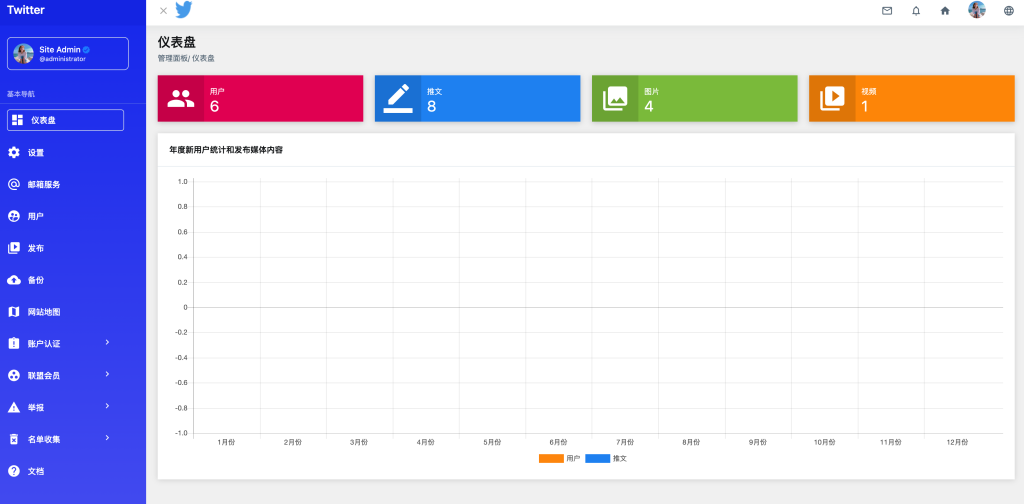Click the 举报 warning triangle icon

[x=14, y=407]
